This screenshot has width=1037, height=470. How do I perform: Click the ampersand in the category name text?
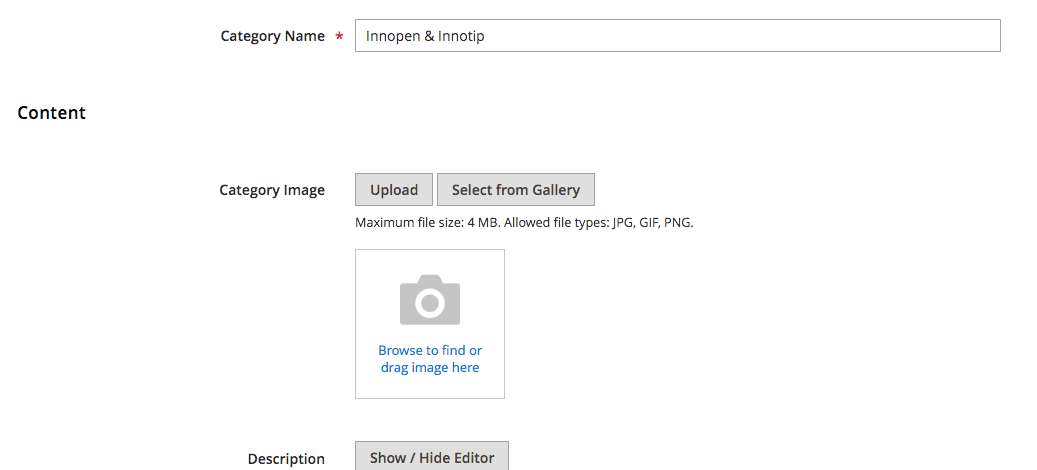click(428, 36)
